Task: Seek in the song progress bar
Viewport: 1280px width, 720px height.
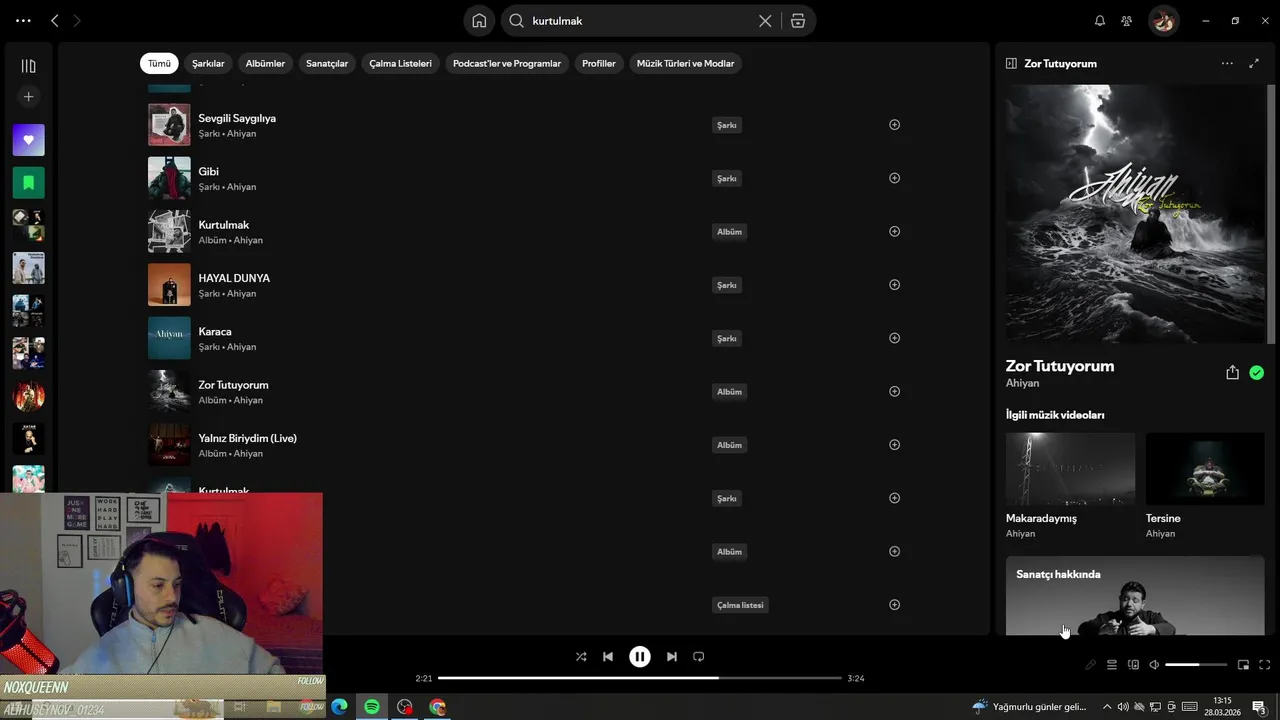Action: click(x=640, y=678)
